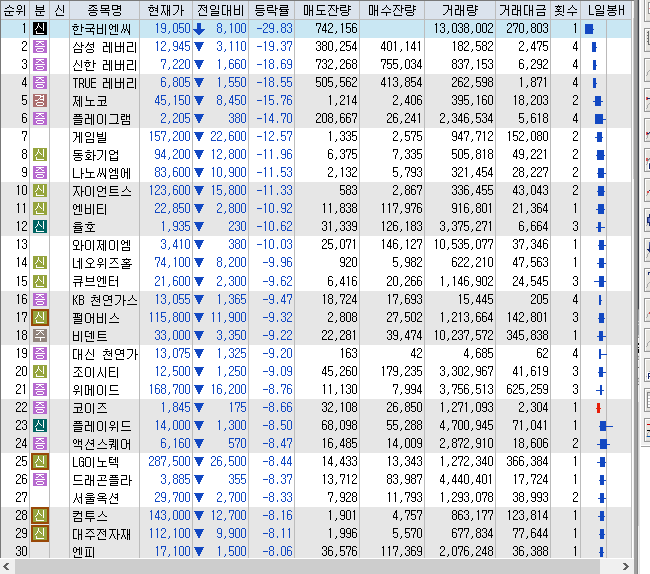The height and width of the screenshot is (574, 650).
Task: Click the 13,038,002 volume cell
Action: click(463, 29)
